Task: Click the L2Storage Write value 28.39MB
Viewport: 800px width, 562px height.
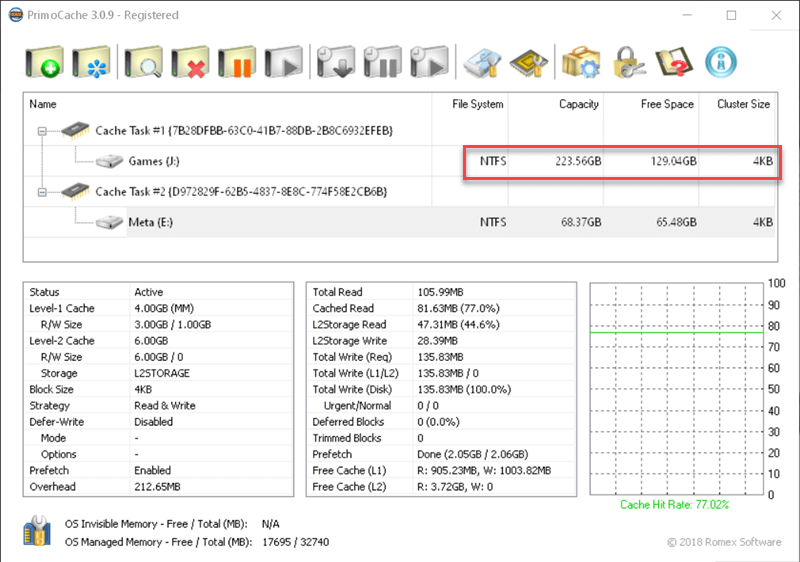Action: [437, 341]
